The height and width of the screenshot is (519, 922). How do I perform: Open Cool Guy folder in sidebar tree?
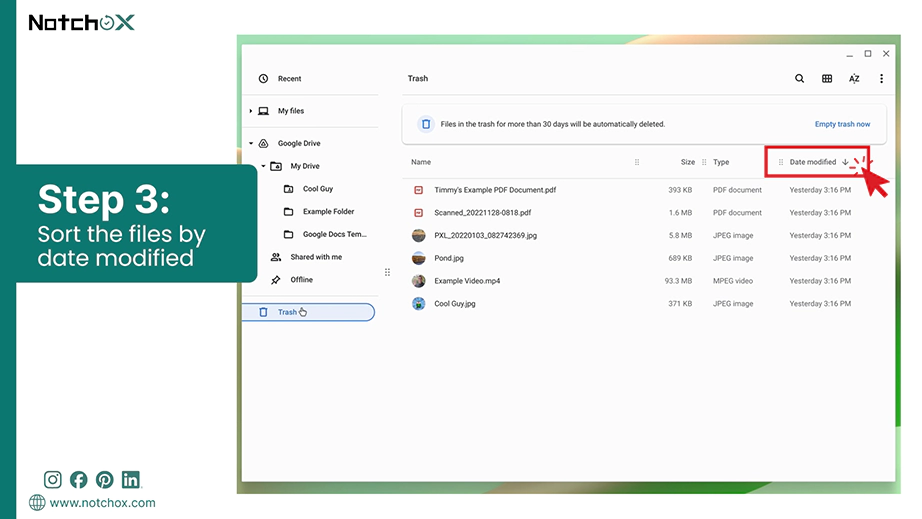(318, 189)
